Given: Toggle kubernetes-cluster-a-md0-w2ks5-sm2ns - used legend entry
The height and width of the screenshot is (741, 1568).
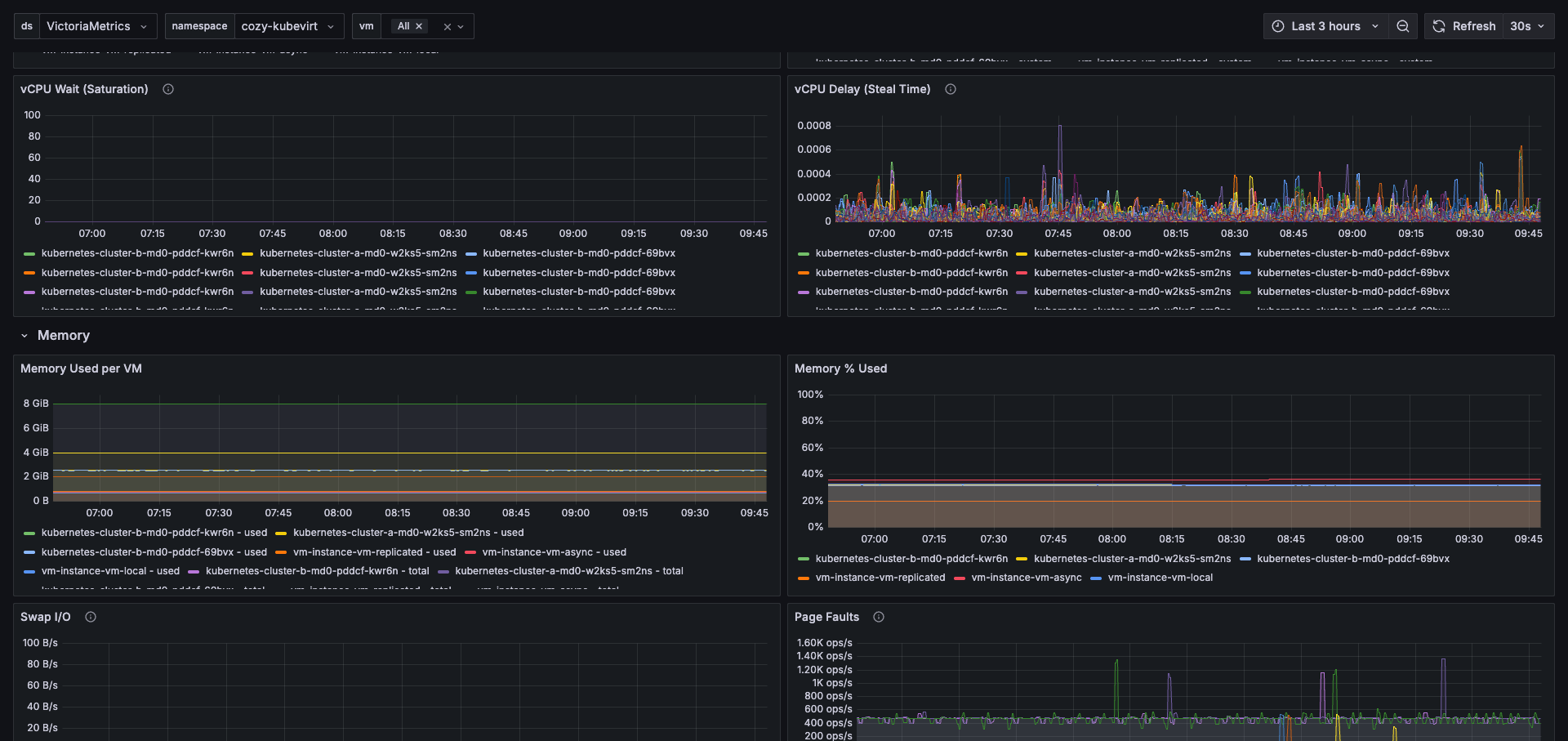Looking at the screenshot, I should click(408, 533).
